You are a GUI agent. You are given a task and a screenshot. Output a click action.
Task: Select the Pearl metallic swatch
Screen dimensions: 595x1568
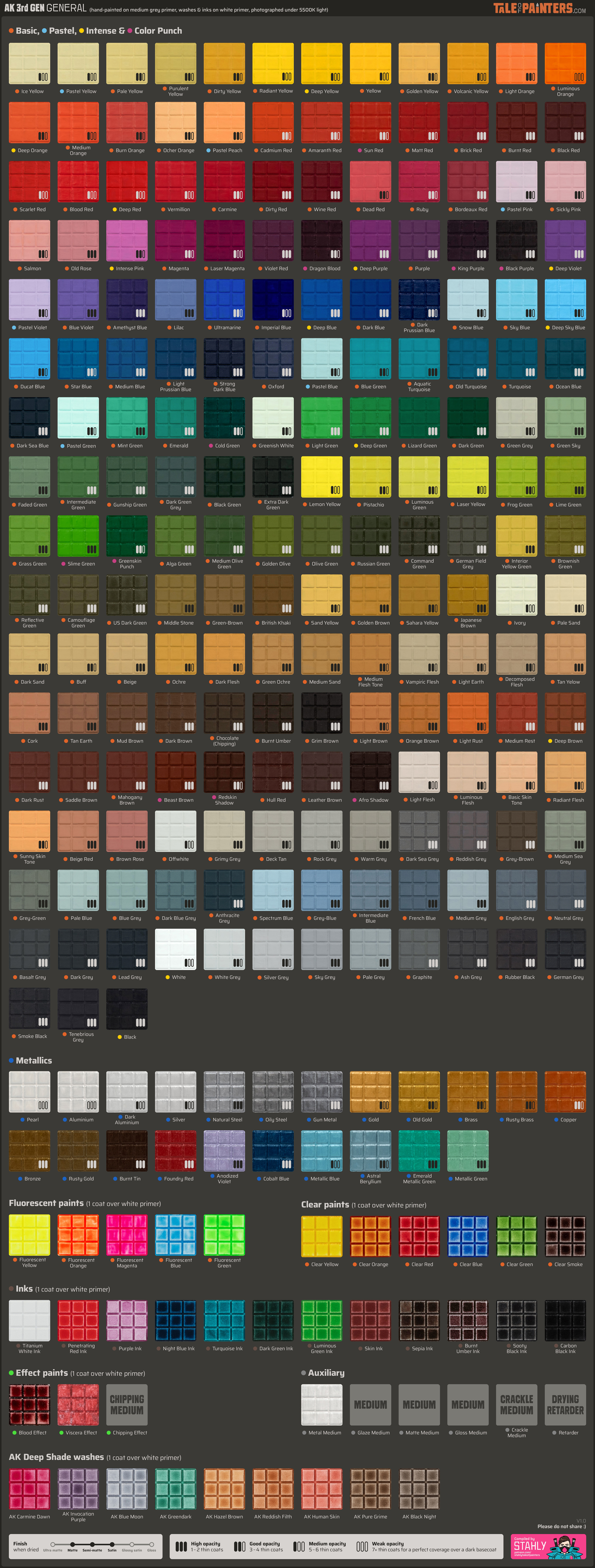tap(30, 1092)
